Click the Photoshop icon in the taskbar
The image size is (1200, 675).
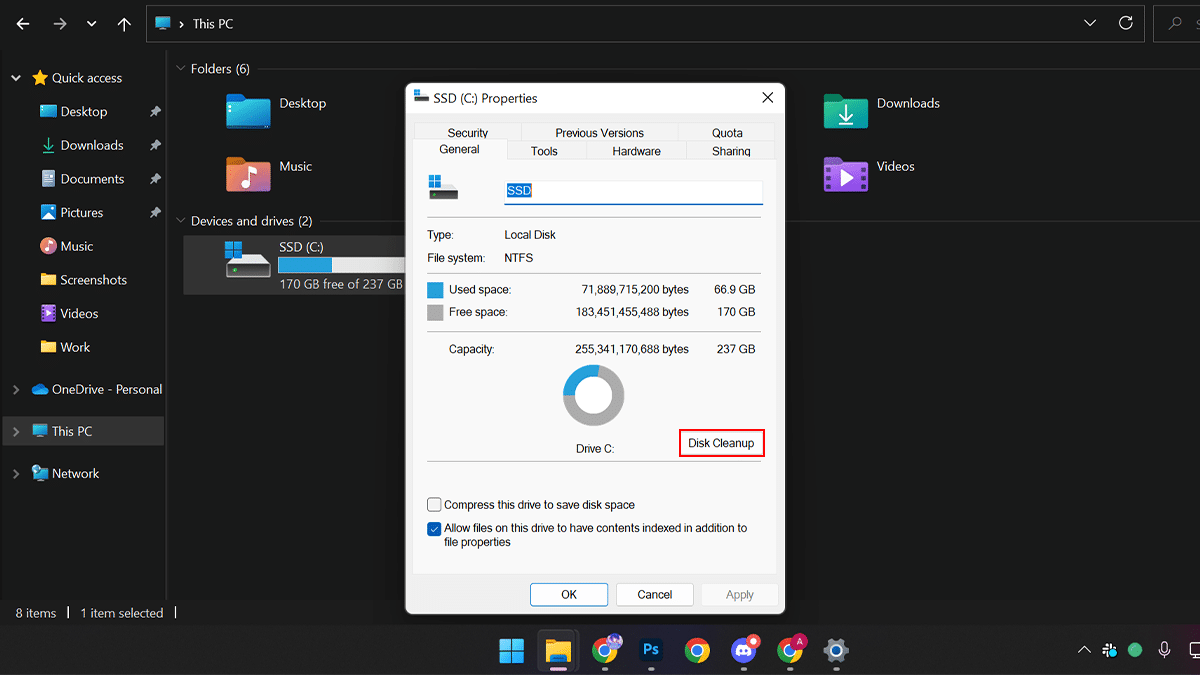[651, 650]
